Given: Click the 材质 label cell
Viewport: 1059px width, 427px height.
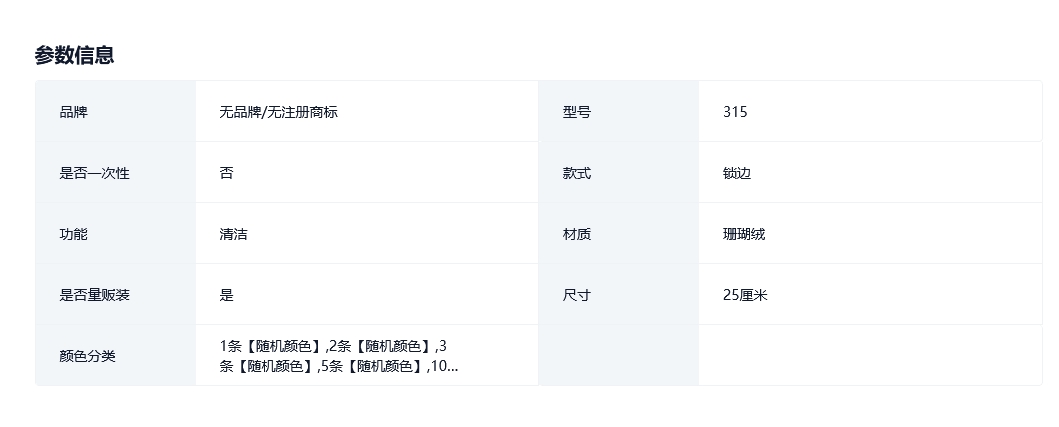Looking at the screenshot, I should [x=577, y=234].
